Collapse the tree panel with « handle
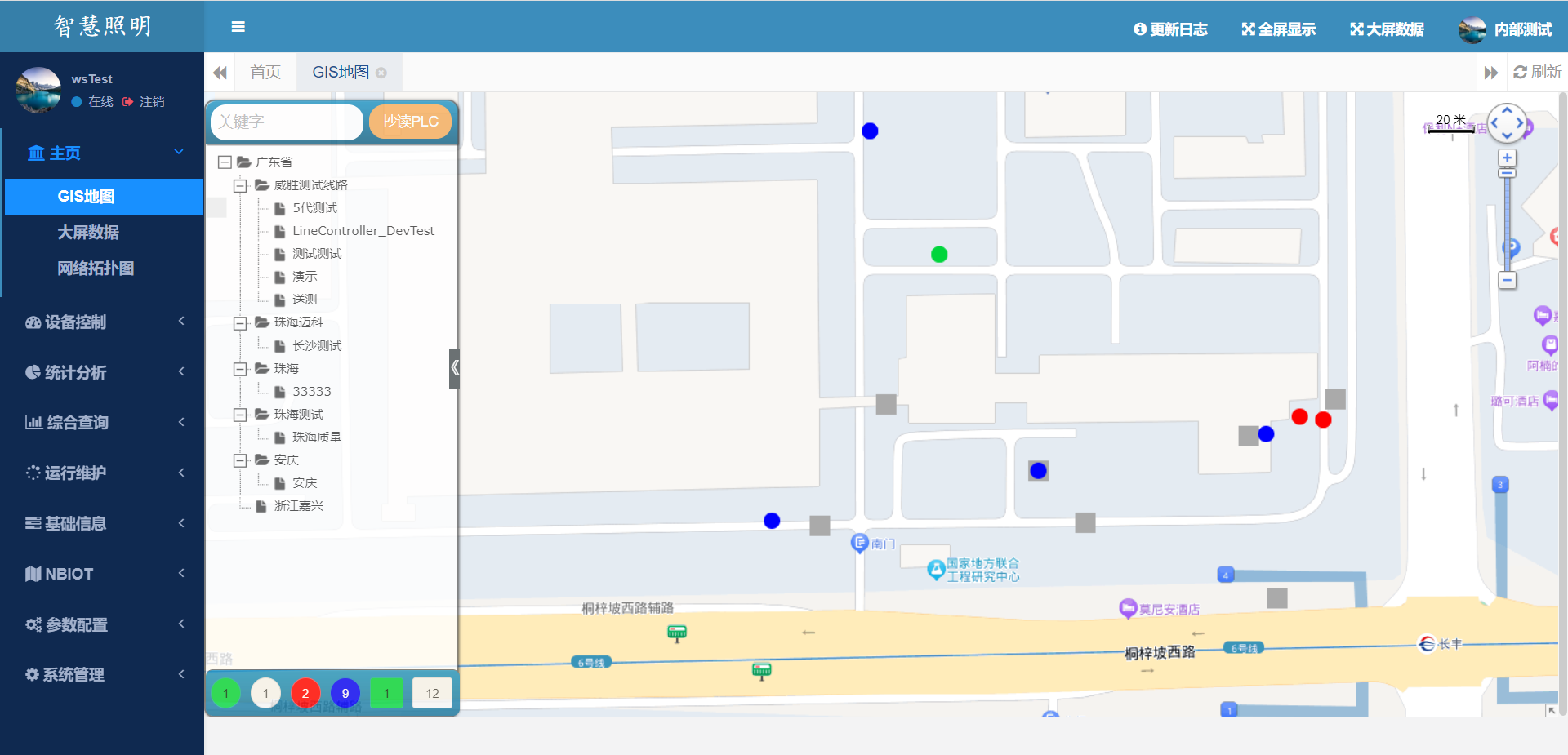This screenshot has height=755, width=1568. coord(455,368)
